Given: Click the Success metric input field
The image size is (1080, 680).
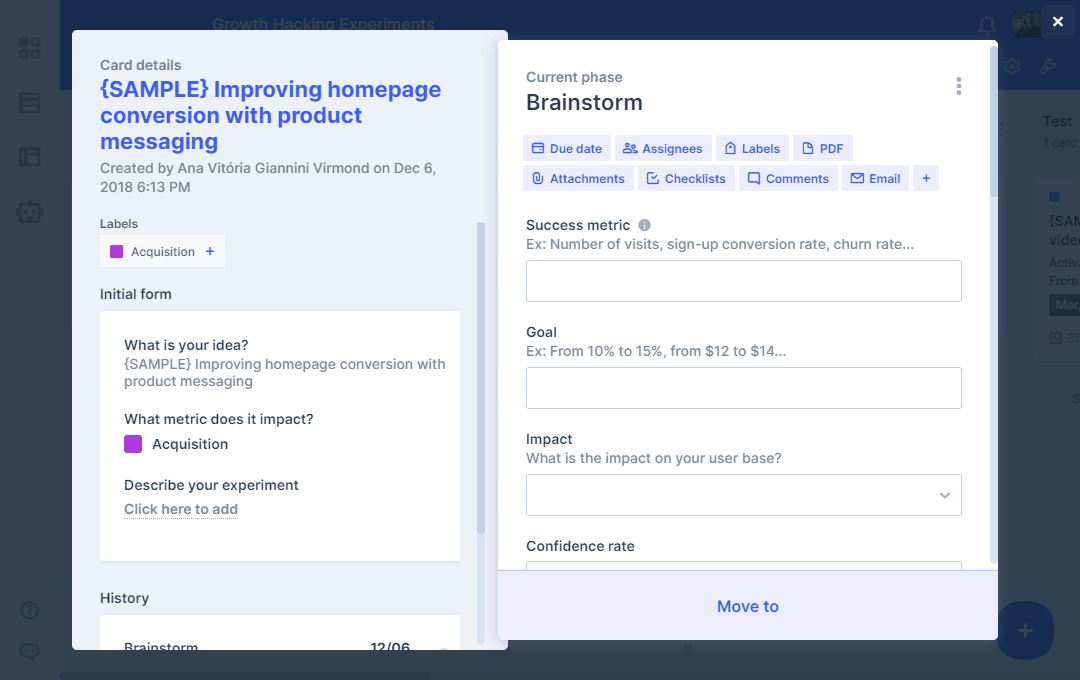Looking at the screenshot, I should [x=744, y=281].
